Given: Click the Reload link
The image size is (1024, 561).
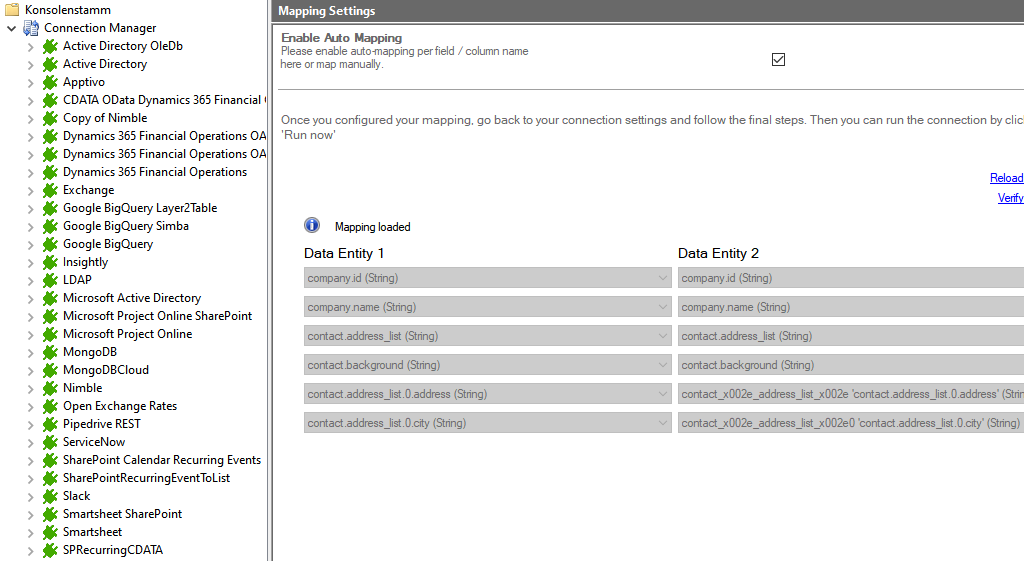Looking at the screenshot, I should click(x=1006, y=178).
